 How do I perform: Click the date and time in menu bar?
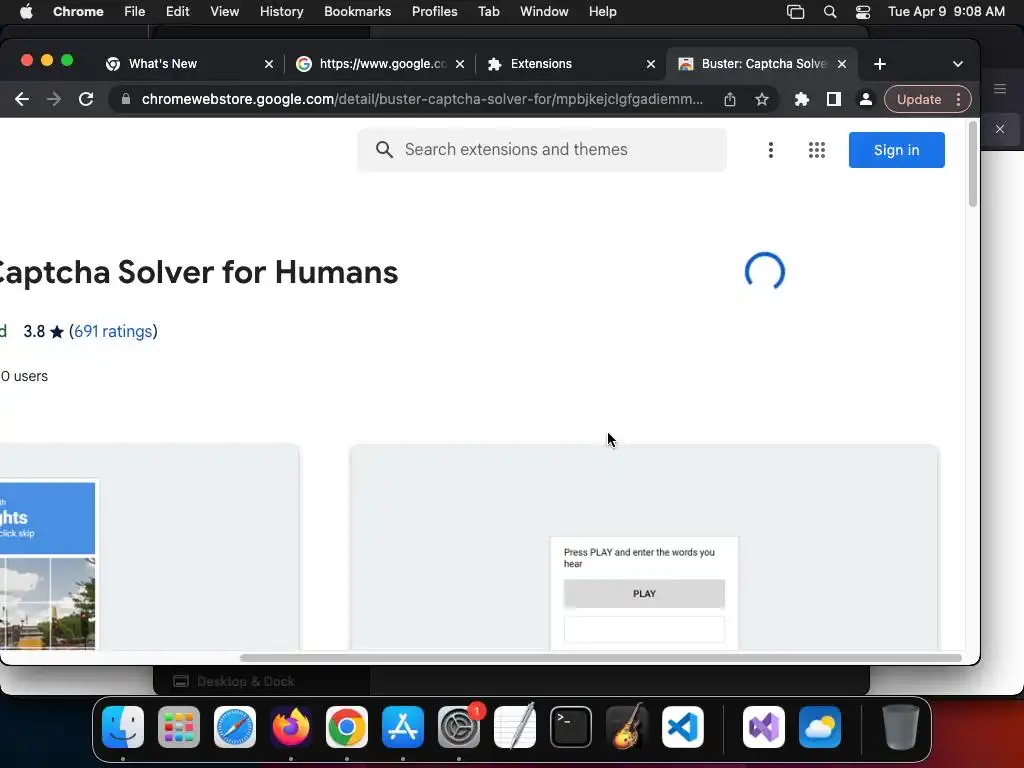[x=946, y=12]
